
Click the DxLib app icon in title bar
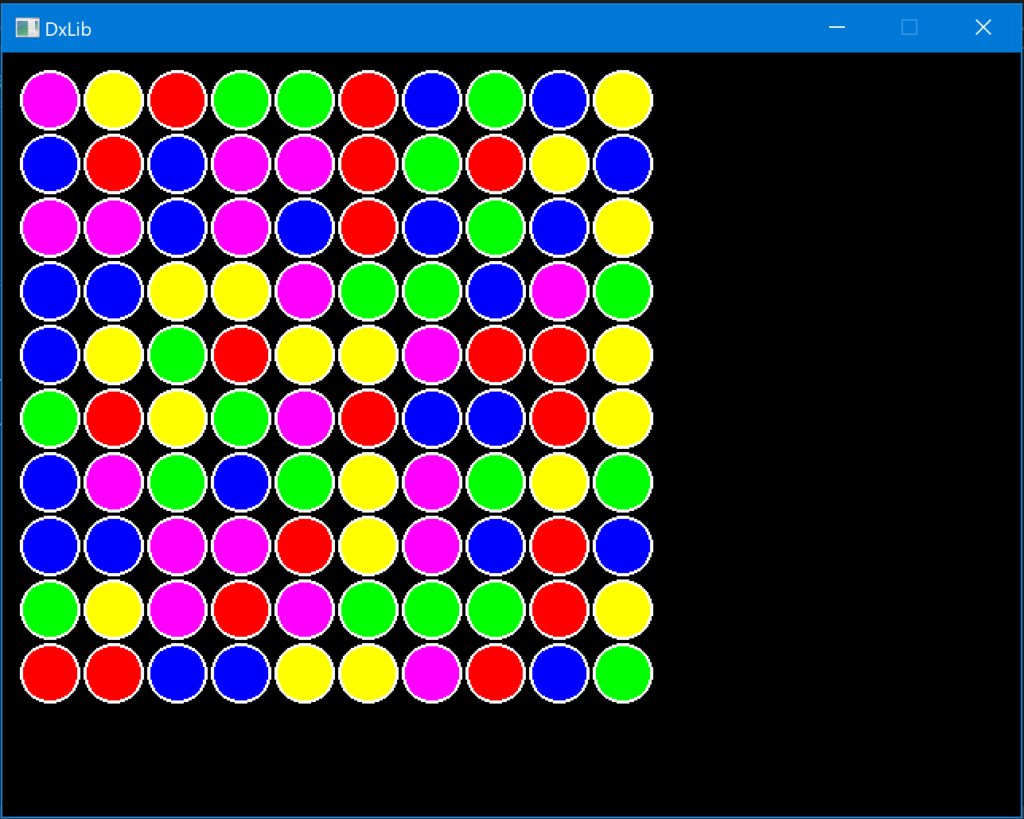click(27, 28)
